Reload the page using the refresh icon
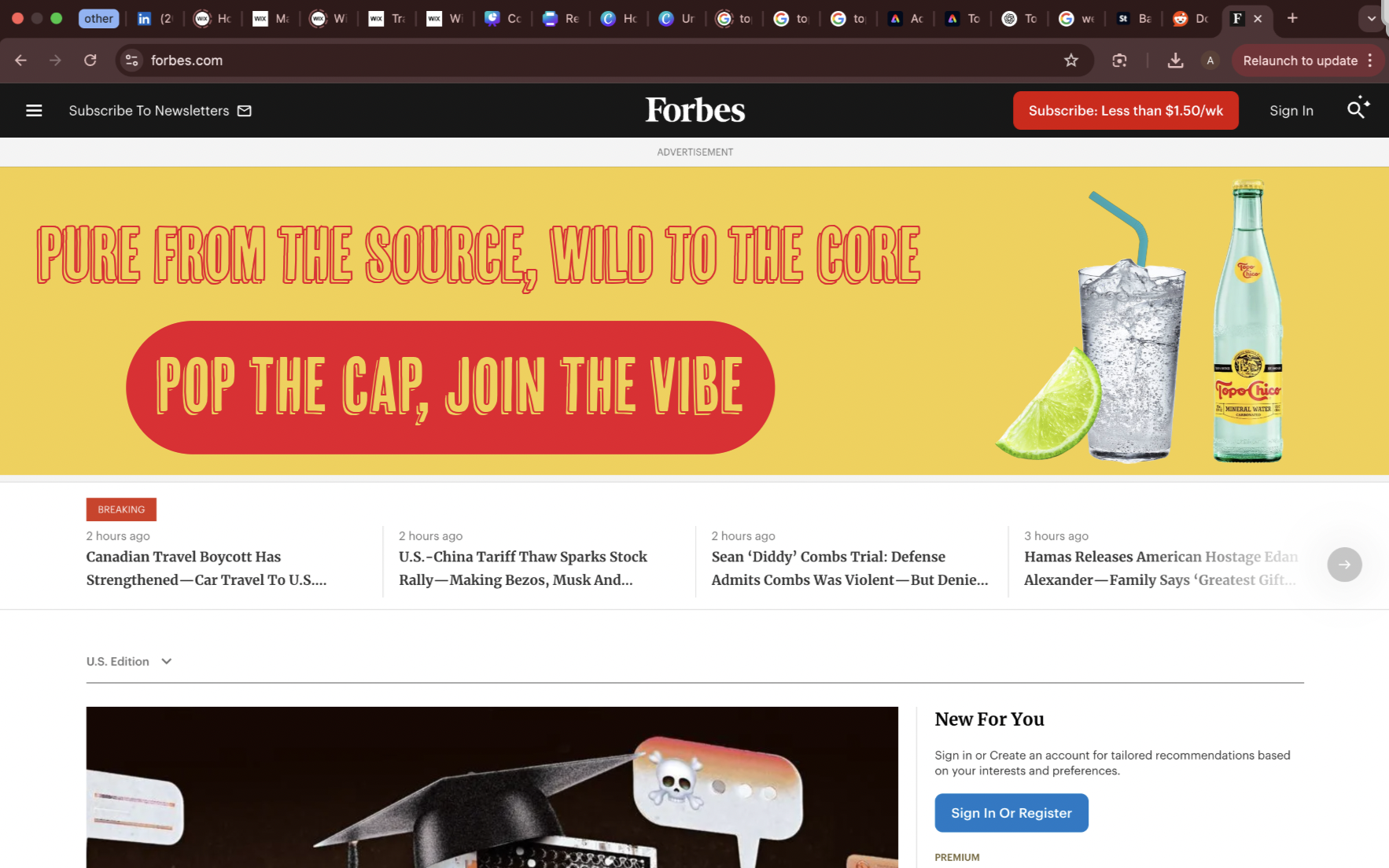This screenshot has height=868, width=1389. 90,61
